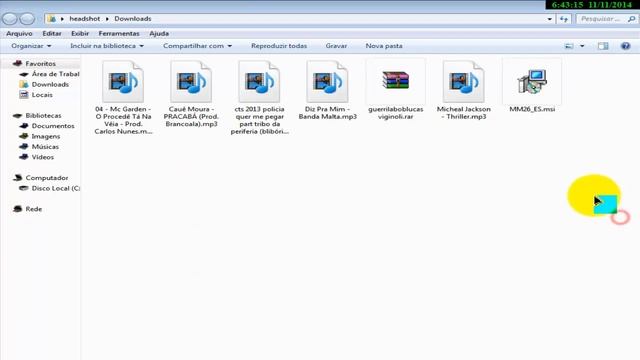Open the Exibir menu
This screenshot has width=640, height=360.
(x=80, y=33)
